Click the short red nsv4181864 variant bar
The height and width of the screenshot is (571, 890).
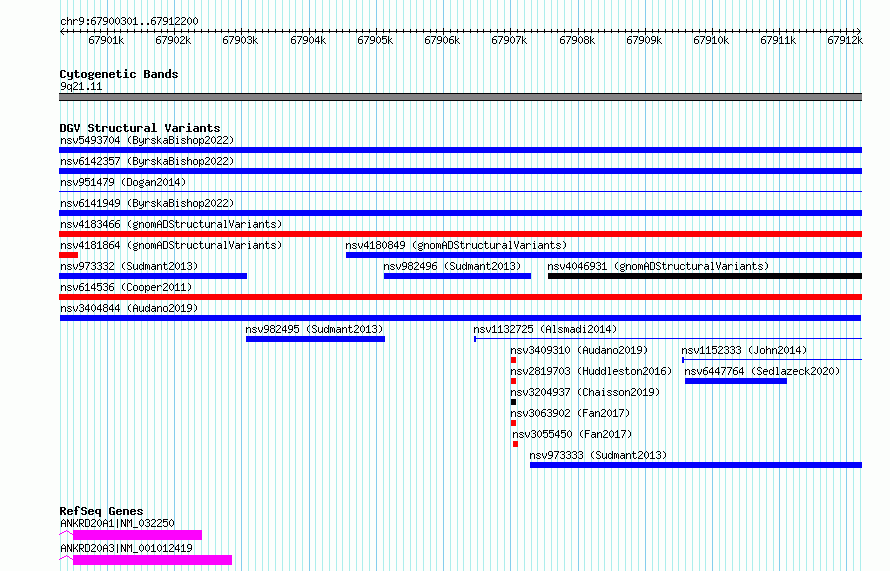pos(69,255)
